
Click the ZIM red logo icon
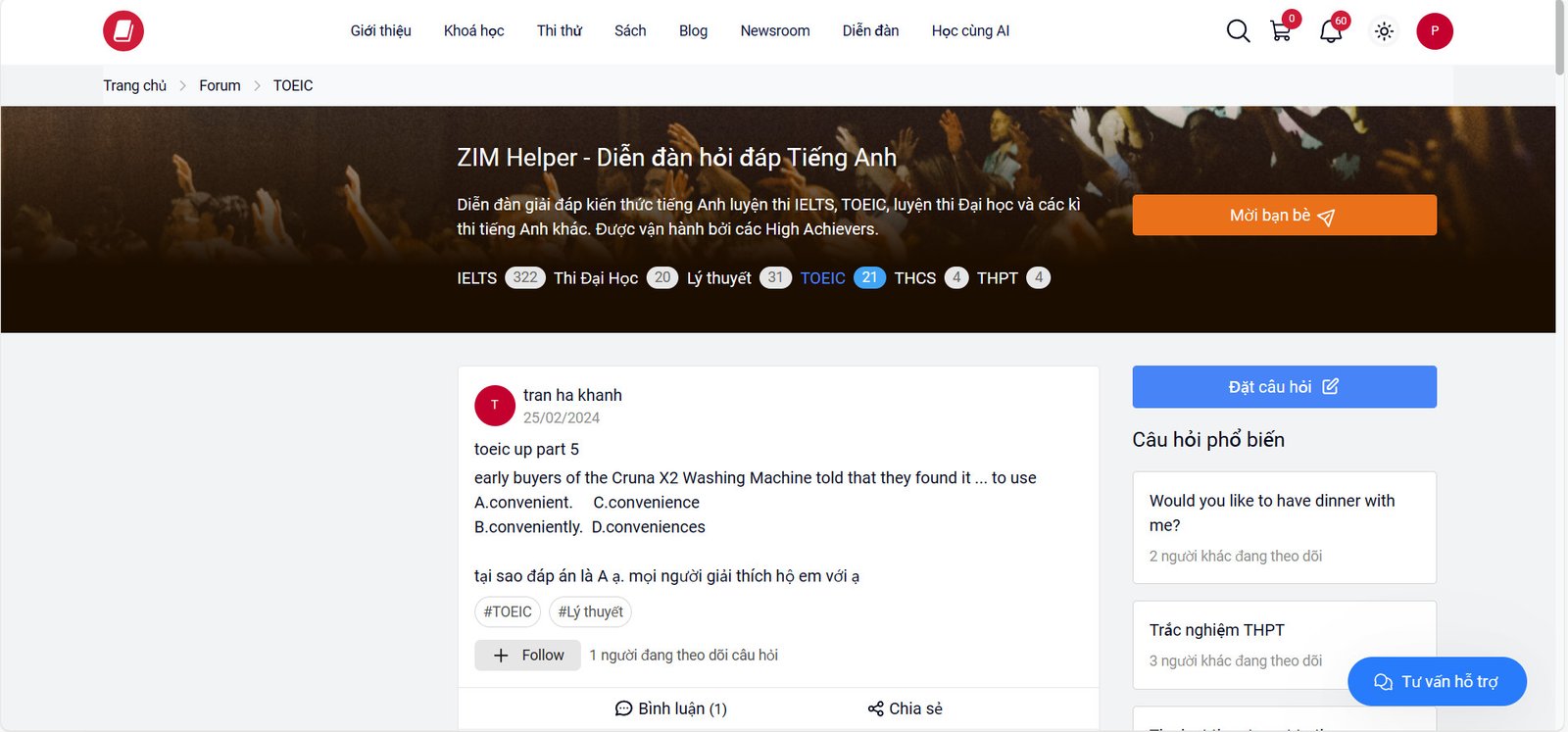[123, 31]
